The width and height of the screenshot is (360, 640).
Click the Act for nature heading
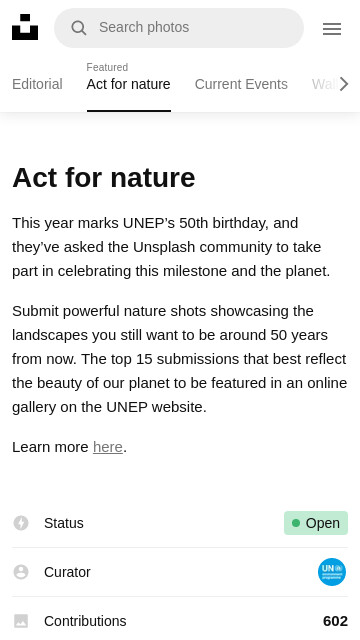(x=104, y=178)
